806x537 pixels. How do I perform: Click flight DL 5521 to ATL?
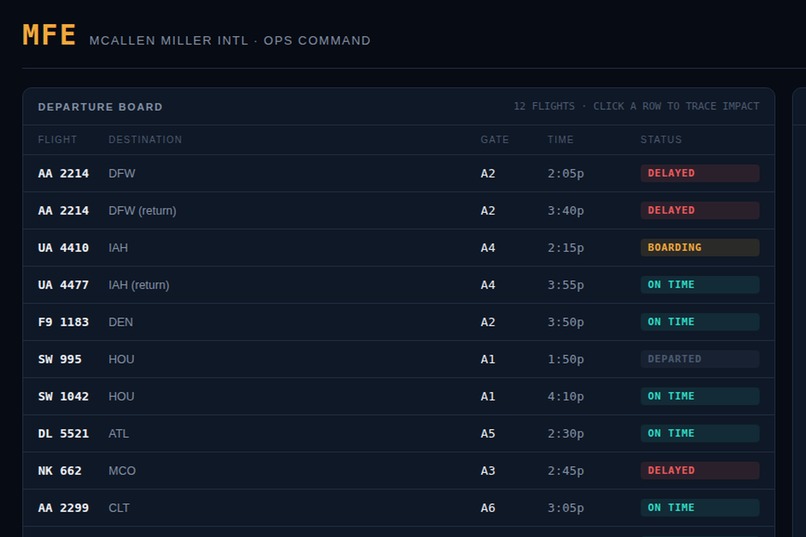(x=398, y=433)
